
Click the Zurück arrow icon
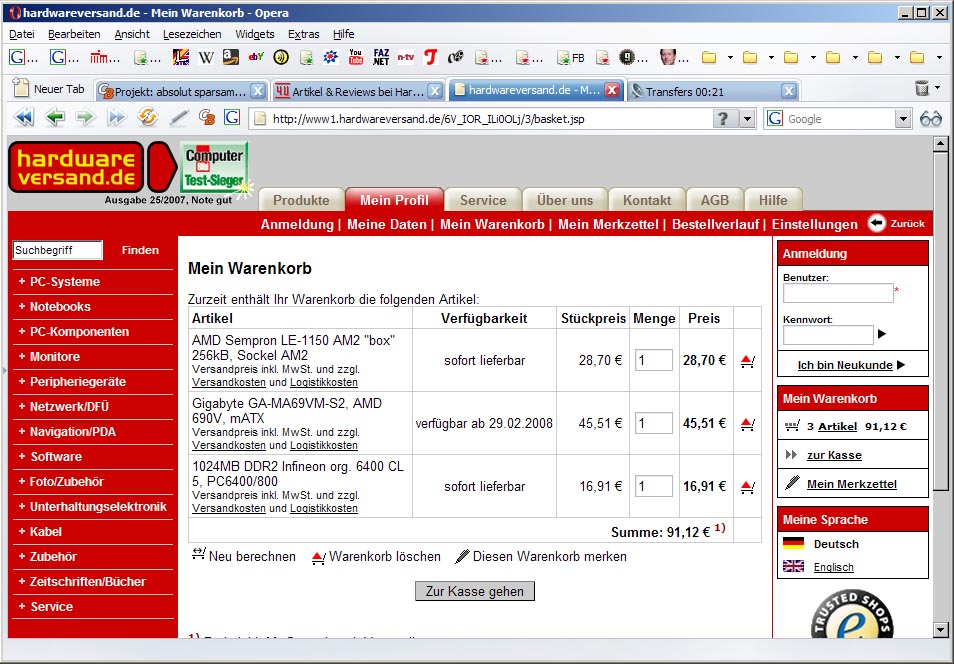(876, 223)
